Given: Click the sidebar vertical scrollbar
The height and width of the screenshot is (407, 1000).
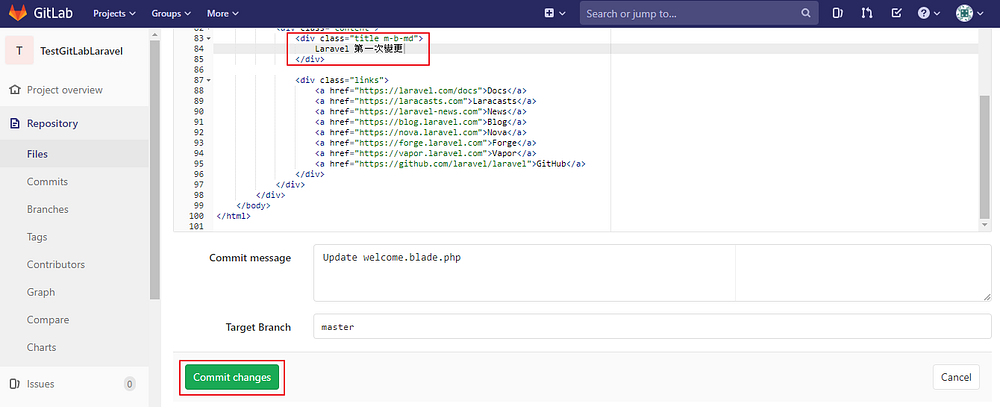Looking at the screenshot, I should pos(154,172).
